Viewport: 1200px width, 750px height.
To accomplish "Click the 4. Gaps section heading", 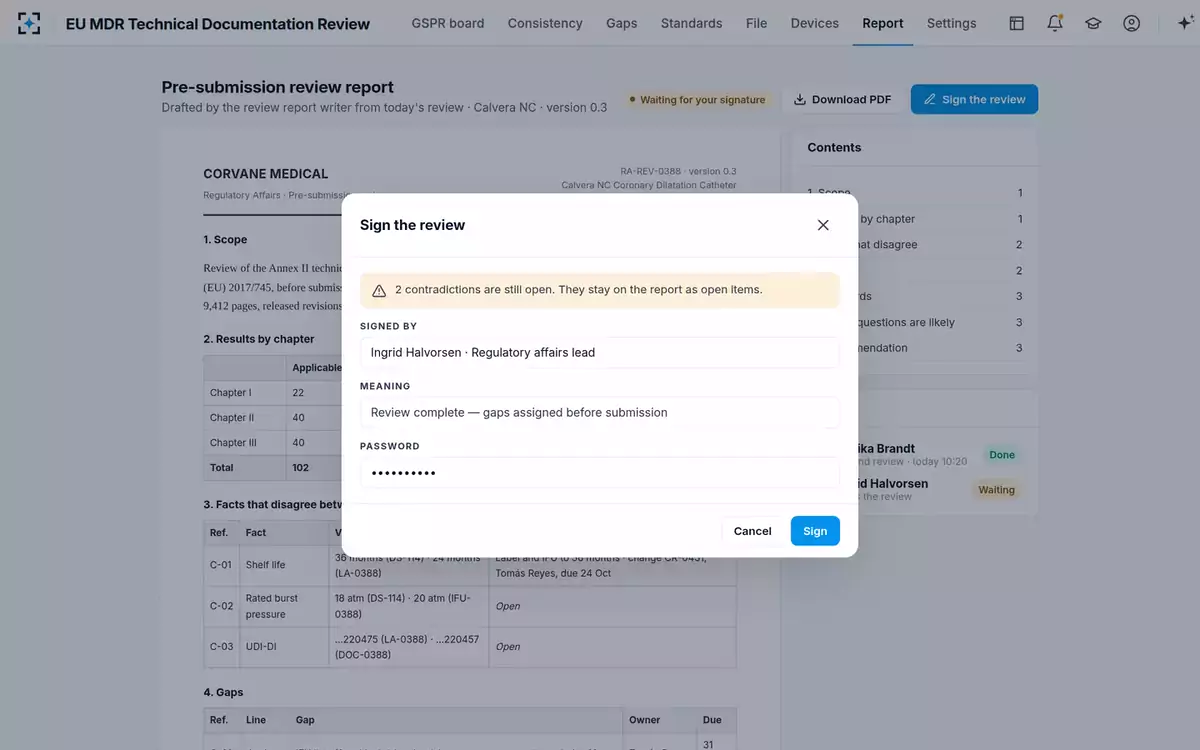I will (x=223, y=692).
